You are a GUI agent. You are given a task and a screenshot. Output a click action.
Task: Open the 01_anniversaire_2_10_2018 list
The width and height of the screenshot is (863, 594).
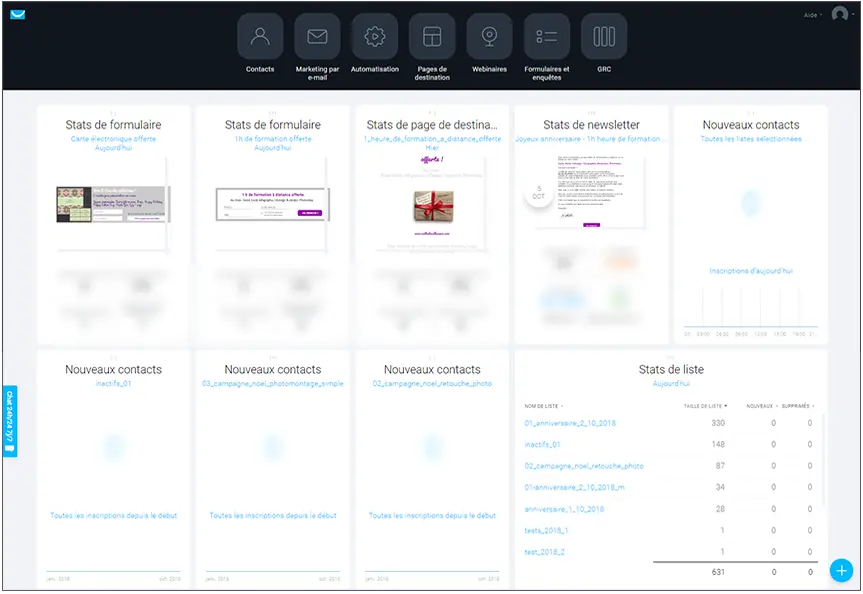coord(570,423)
